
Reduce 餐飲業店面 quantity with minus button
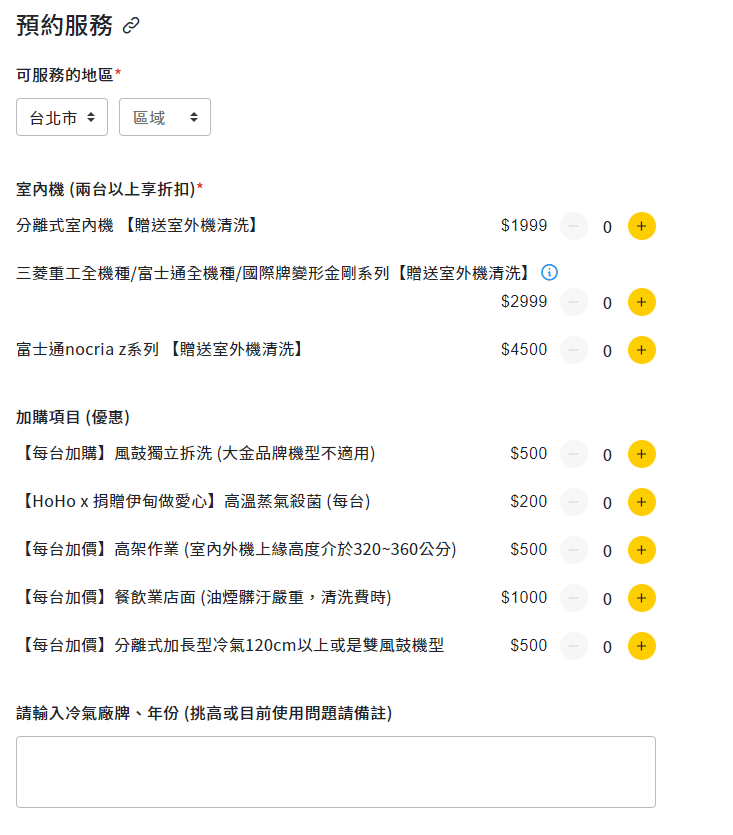(x=574, y=598)
